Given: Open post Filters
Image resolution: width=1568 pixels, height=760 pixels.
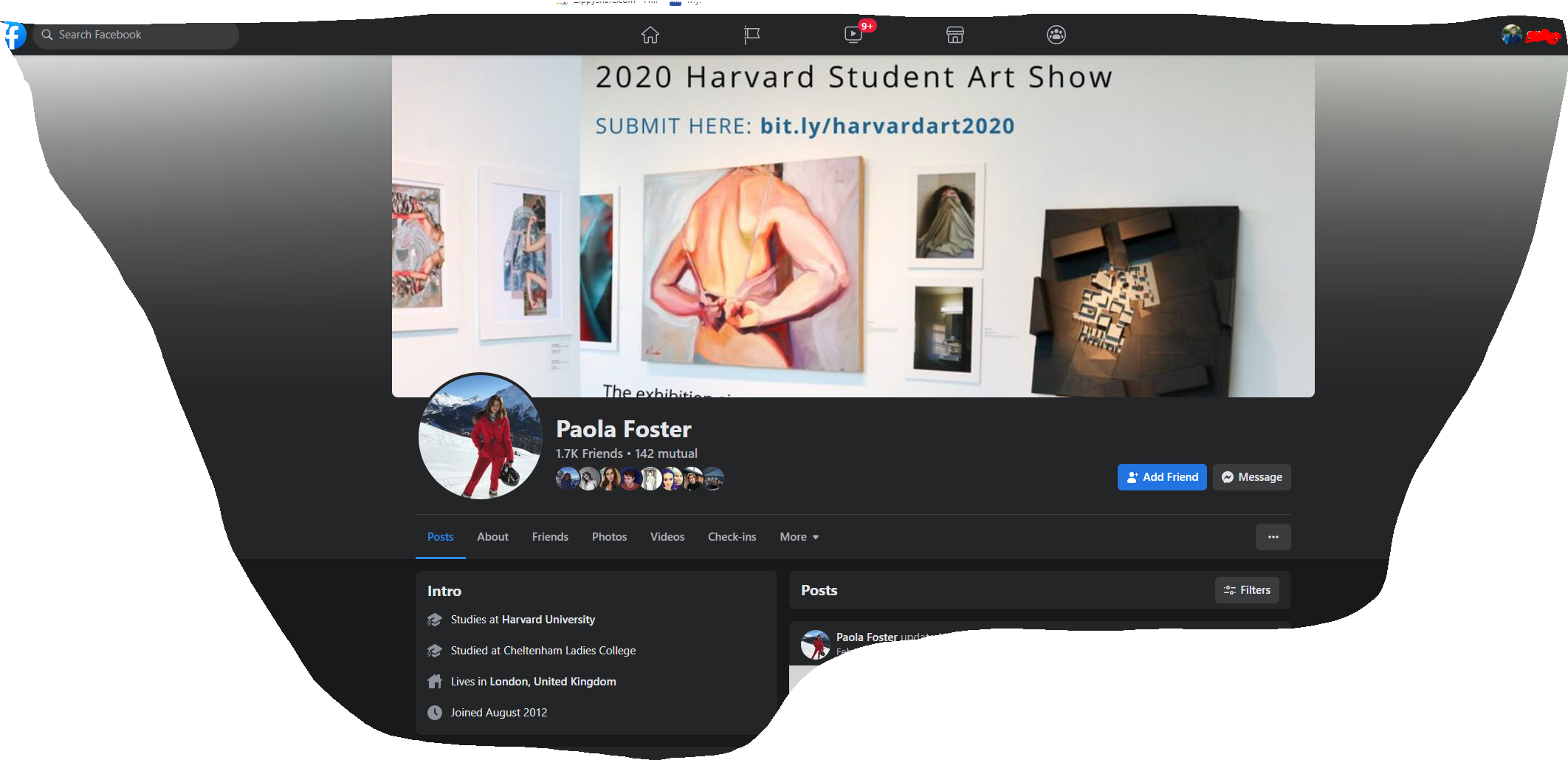Looking at the screenshot, I should click(x=1247, y=590).
